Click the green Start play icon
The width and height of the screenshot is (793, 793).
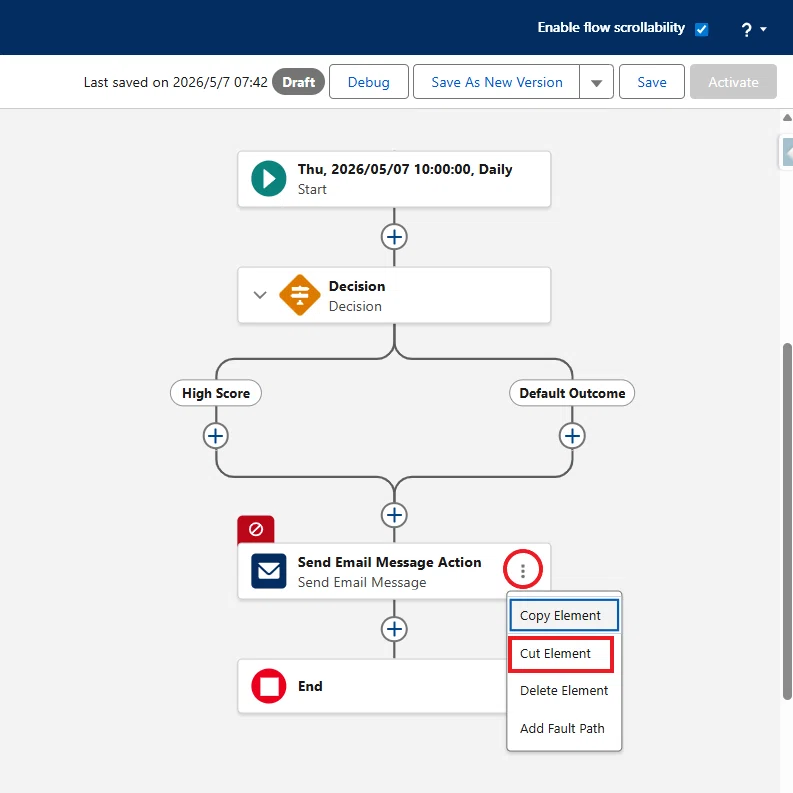(x=269, y=179)
